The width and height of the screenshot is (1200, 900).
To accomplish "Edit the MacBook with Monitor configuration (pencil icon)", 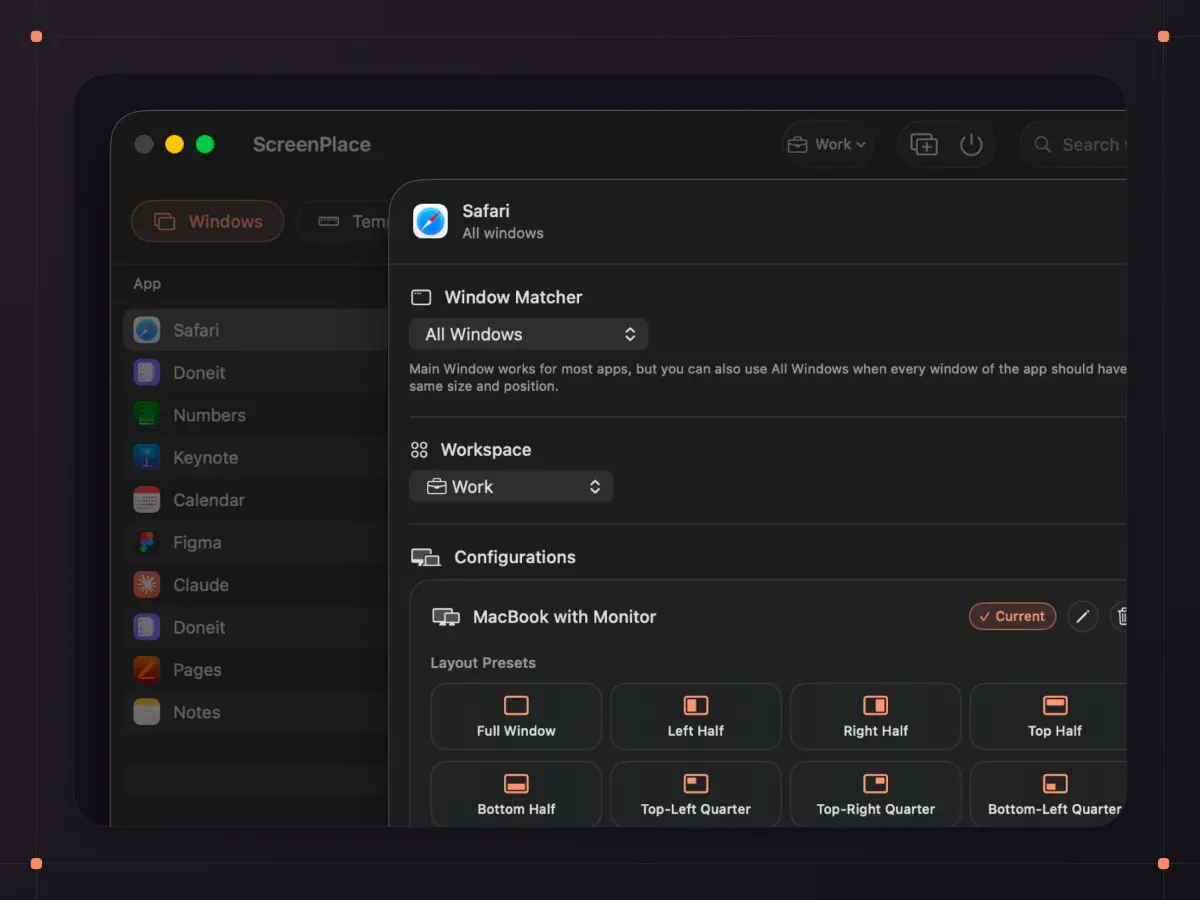I will pyautogui.click(x=1083, y=616).
